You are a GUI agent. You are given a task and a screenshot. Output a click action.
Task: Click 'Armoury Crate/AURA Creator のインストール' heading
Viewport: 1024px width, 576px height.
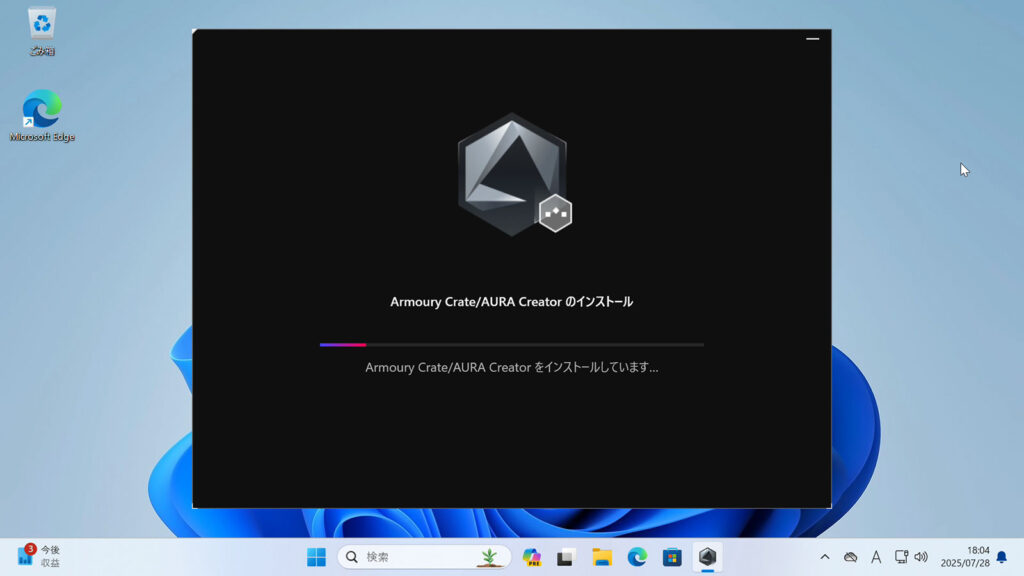[x=511, y=302]
